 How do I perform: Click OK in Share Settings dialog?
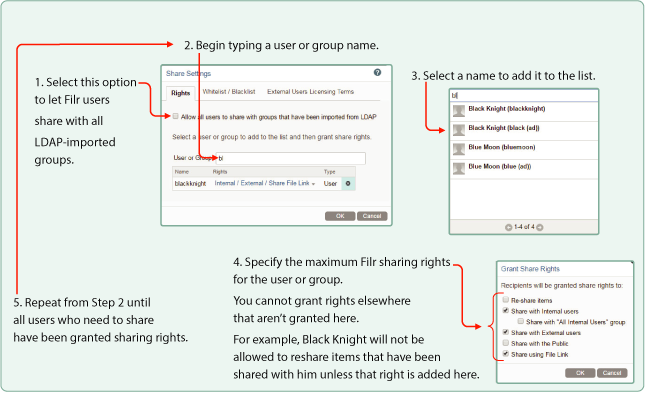click(339, 215)
